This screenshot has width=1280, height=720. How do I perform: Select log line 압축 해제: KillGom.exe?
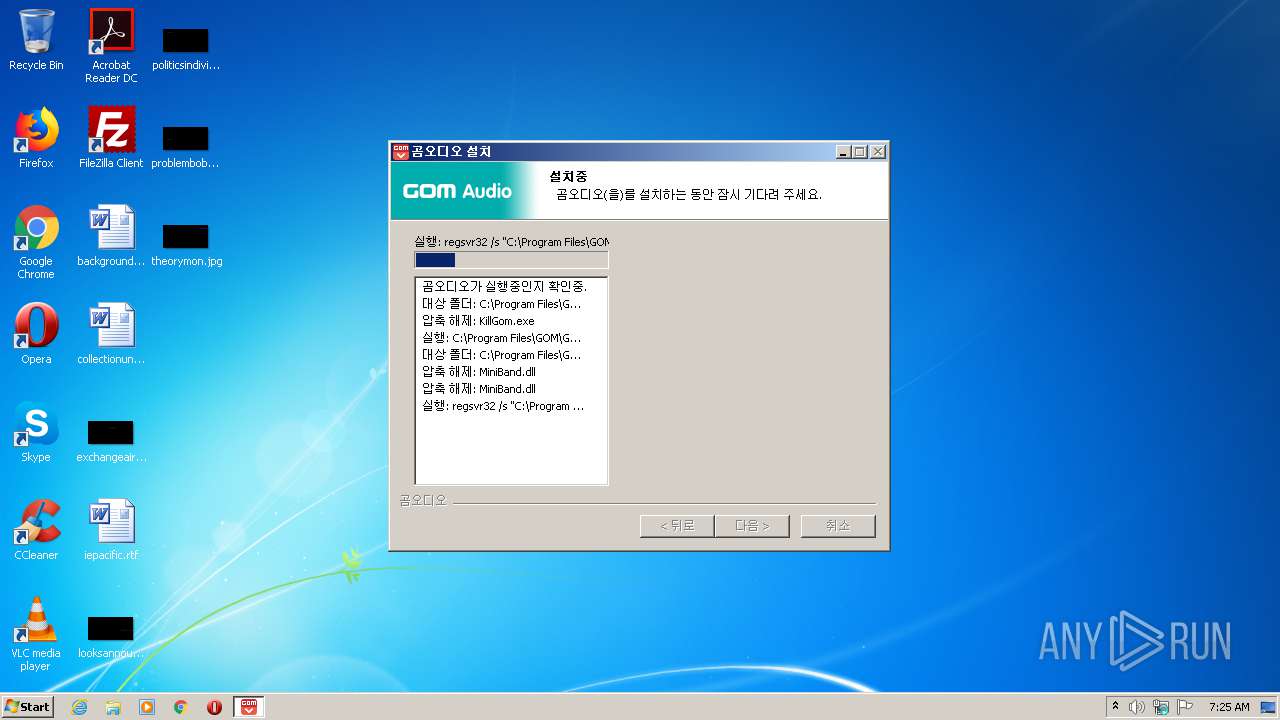[x=478, y=321]
